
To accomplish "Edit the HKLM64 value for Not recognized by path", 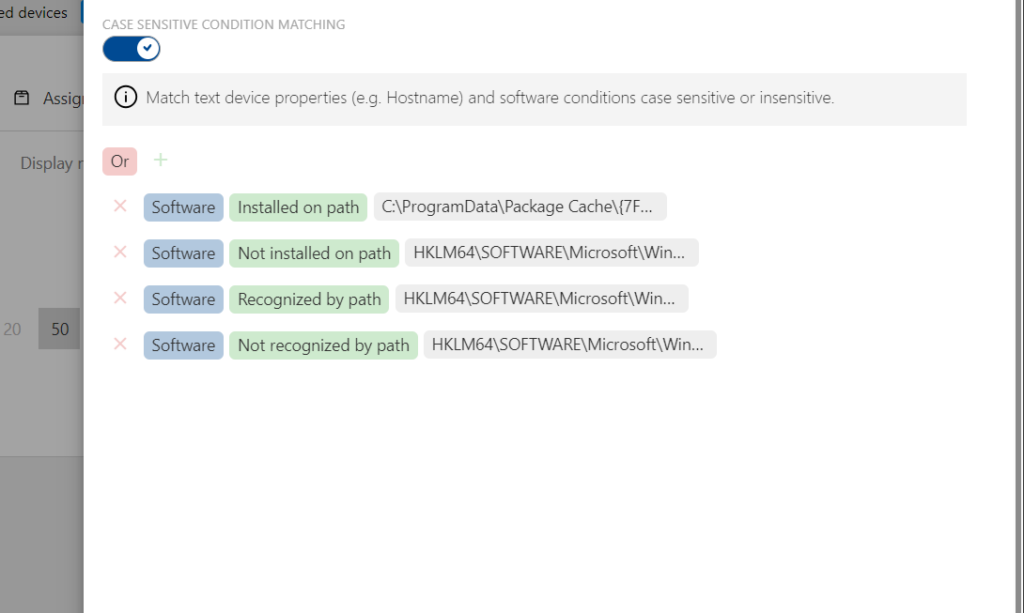I will coord(570,345).
